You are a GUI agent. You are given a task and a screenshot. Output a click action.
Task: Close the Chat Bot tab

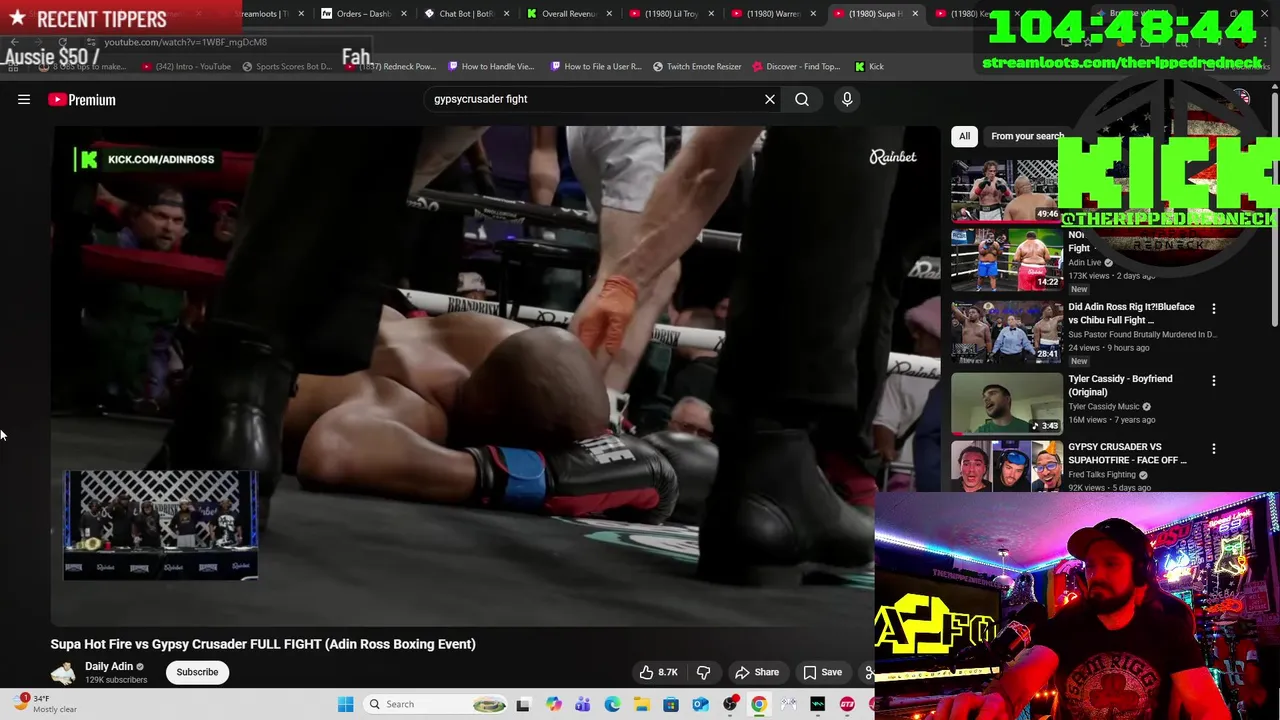pyautogui.click(x=507, y=14)
